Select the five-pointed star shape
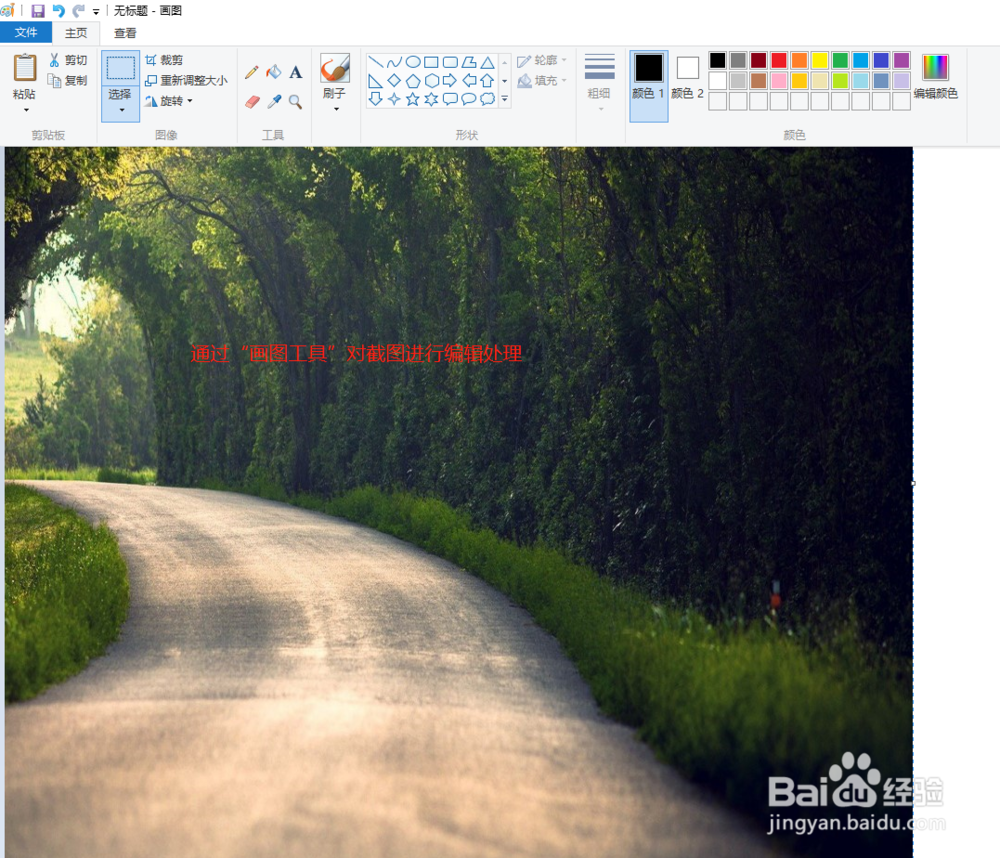 tap(412, 98)
